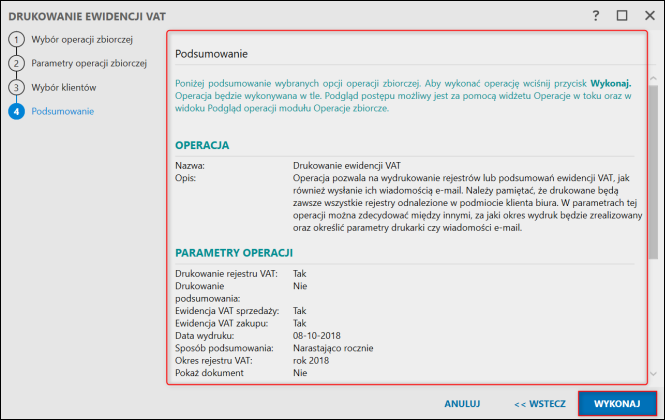
Task: Click the 'Ewidencja VAT sprzedaży:' label
Action: tap(227, 311)
